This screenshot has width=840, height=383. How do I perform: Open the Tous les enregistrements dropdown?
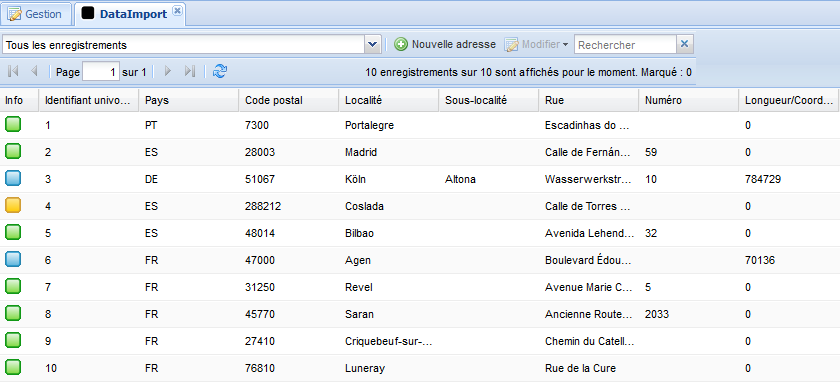click(x=373, y=45)
